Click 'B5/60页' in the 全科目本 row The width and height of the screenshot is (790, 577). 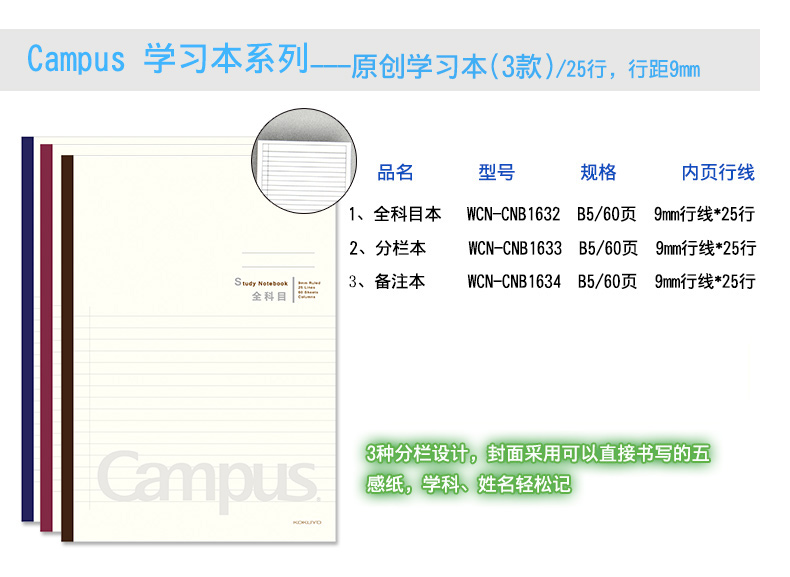tap(607, 214)
